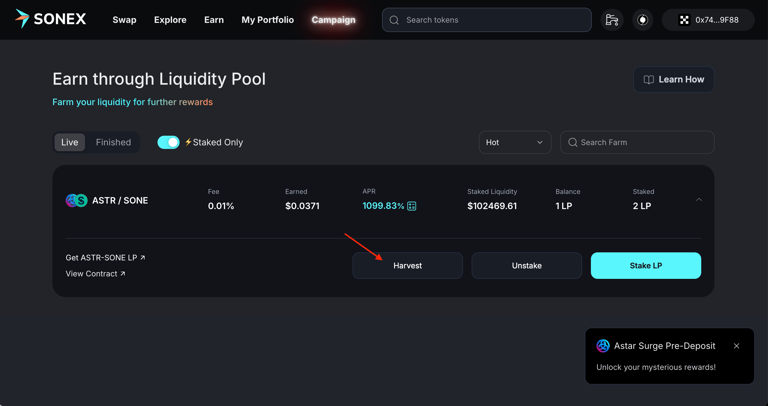Click the 2 LP Staked value
Viewport: 768px width, 406px height.
coord(642,206)
